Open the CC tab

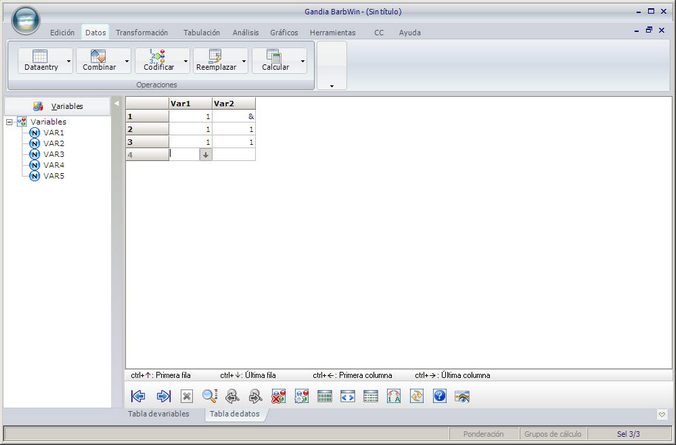point(379,33)
